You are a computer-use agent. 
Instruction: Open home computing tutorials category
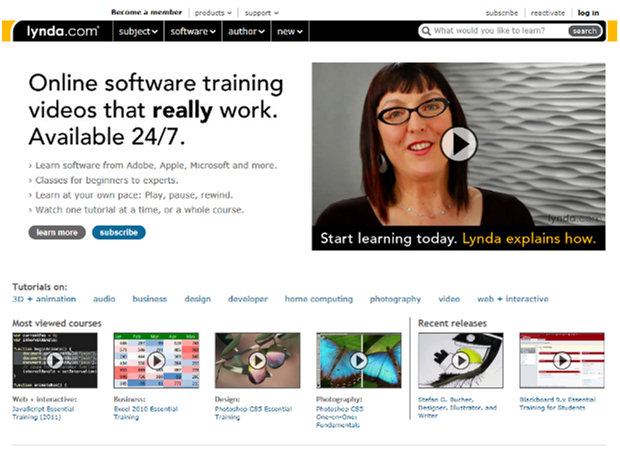coord(319,299)
